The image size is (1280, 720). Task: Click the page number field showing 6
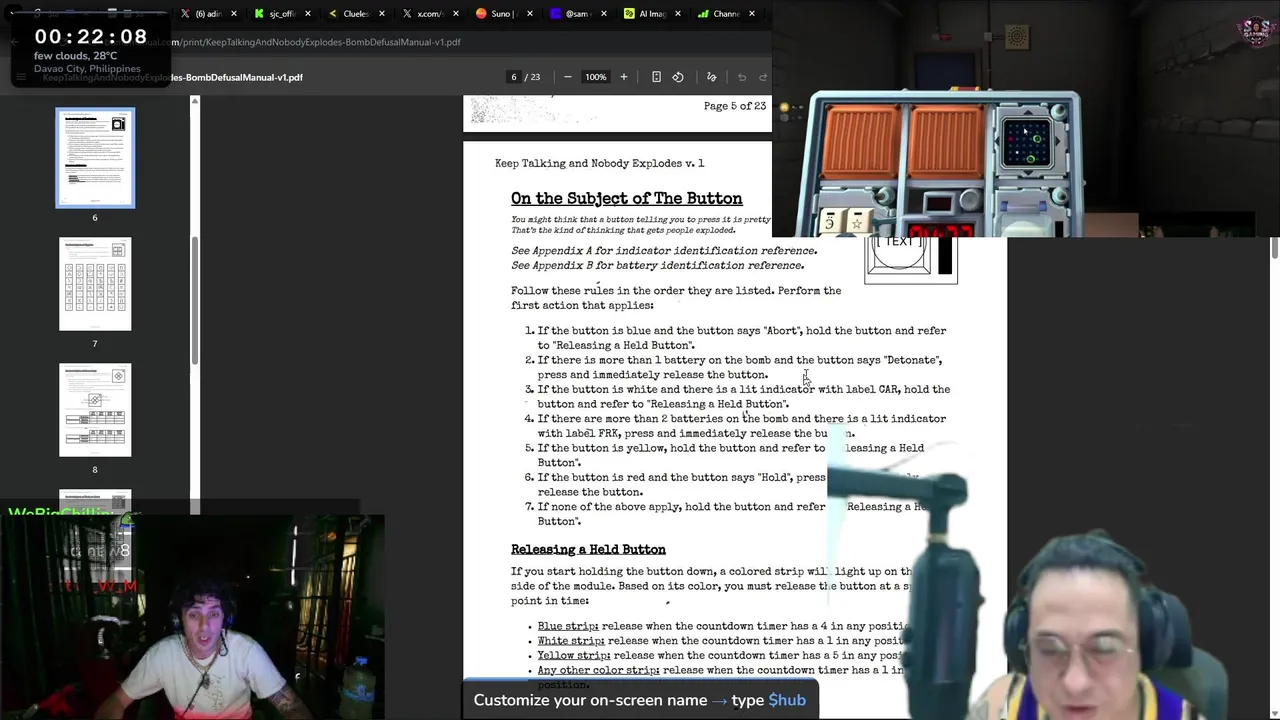[514, 77]
